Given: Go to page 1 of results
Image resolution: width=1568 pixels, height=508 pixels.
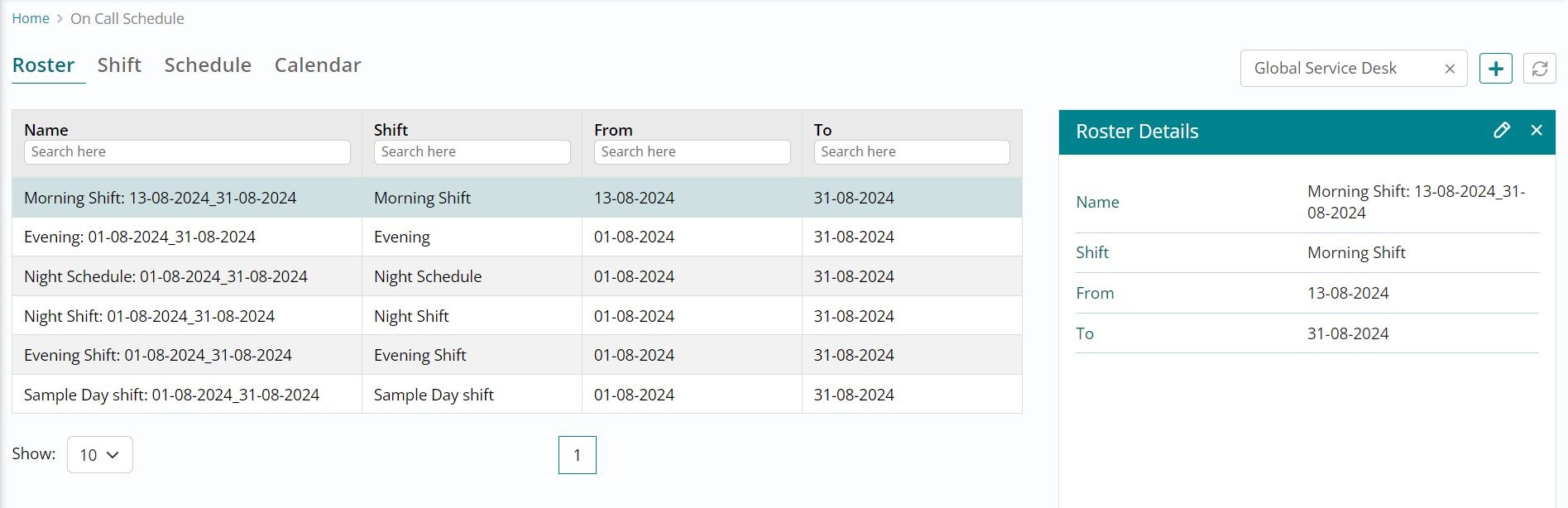Looking at the screenshot, I should point(577,455).
